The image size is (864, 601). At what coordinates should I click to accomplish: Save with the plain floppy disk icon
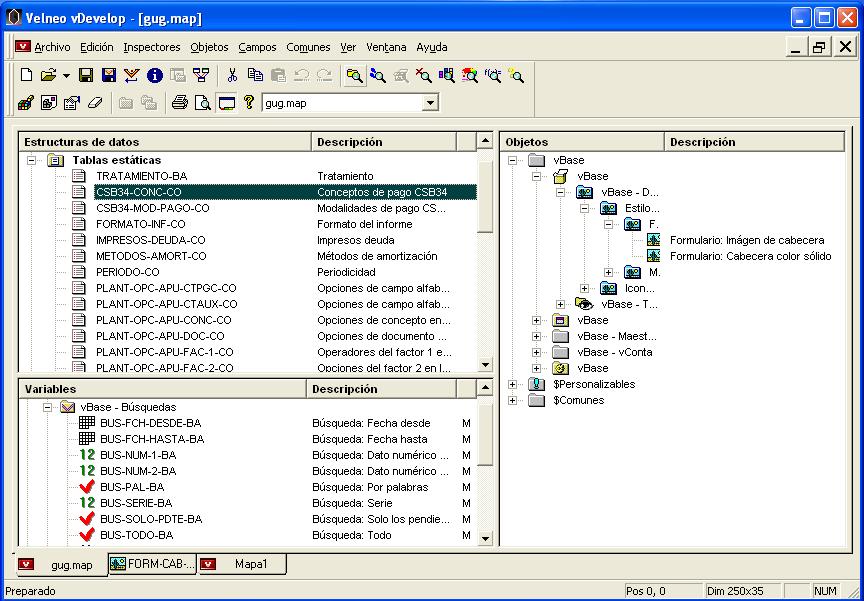(x=85, y=75)
